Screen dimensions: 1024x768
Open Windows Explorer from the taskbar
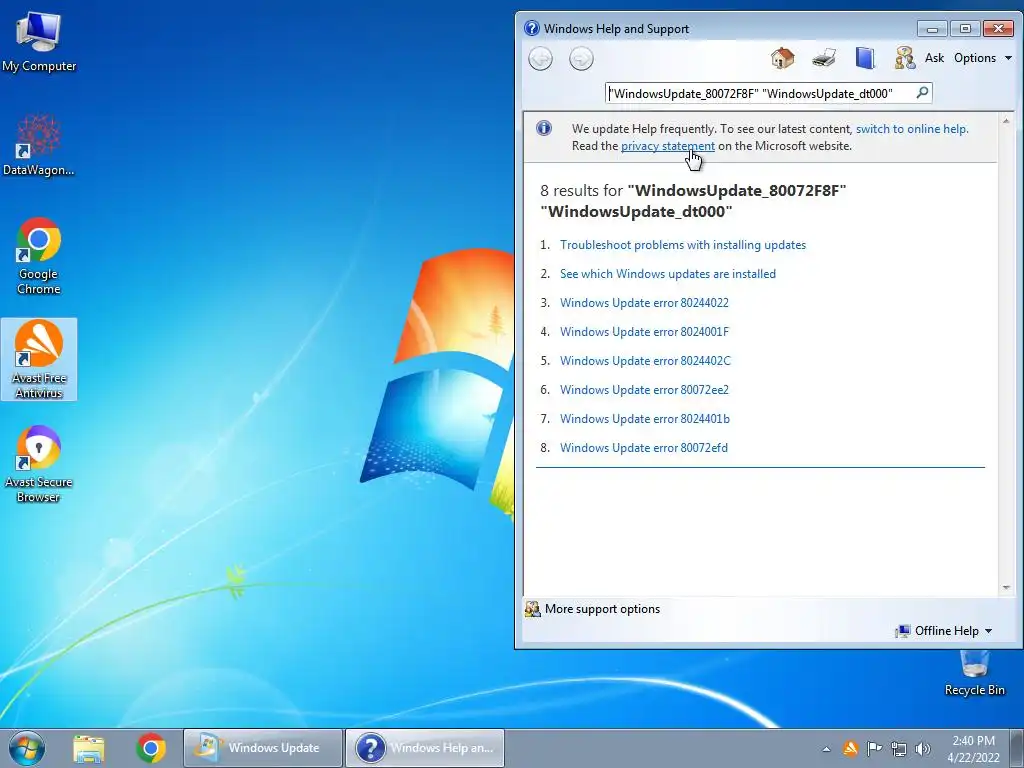(x=89, y=748)
